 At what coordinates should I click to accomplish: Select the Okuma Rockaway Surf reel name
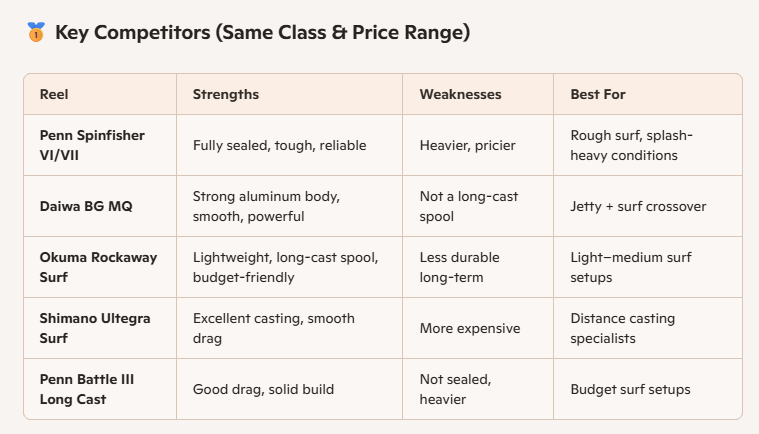(98, 267)
